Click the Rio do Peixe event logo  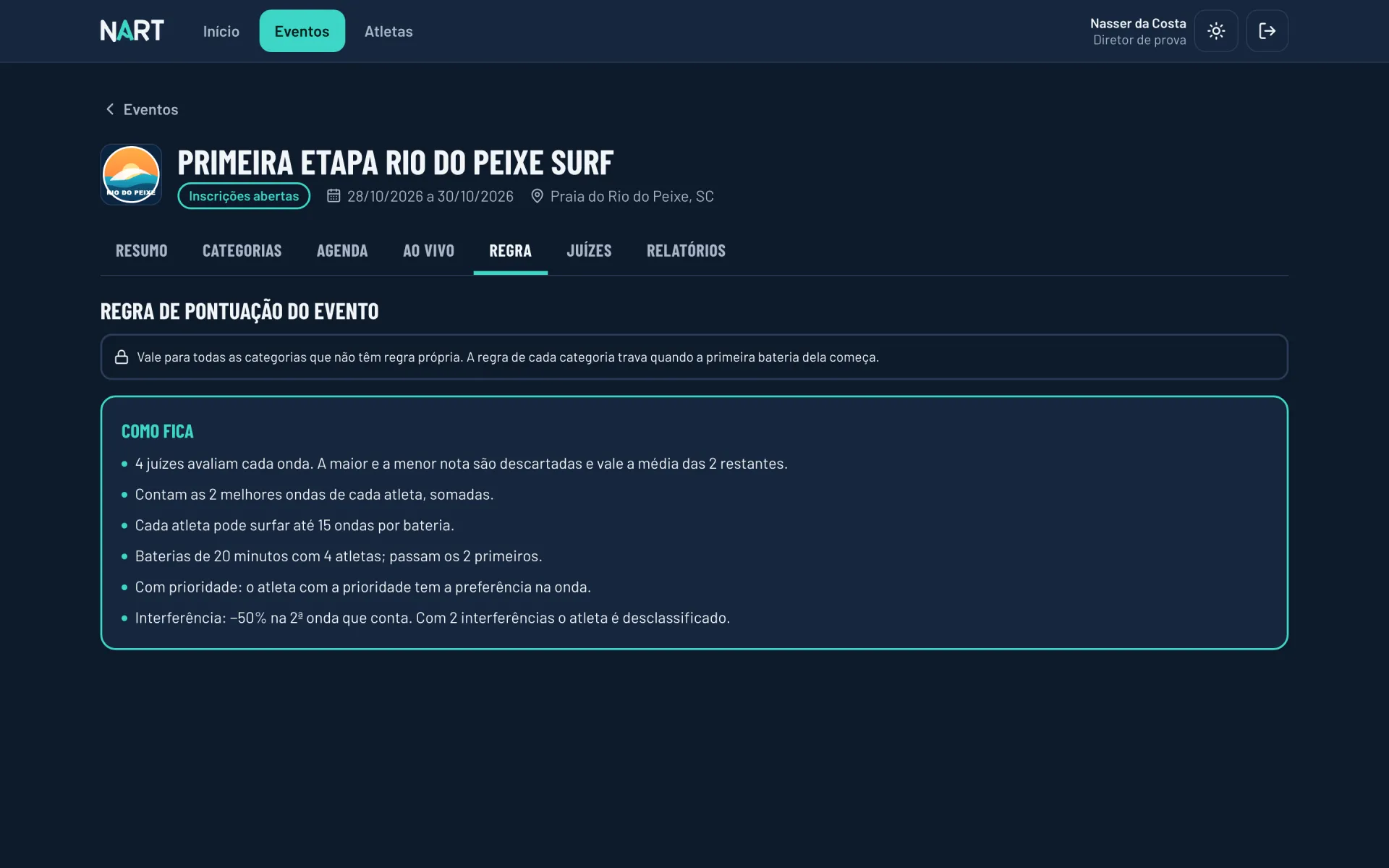pyautogui.click(x=131, y=174)
